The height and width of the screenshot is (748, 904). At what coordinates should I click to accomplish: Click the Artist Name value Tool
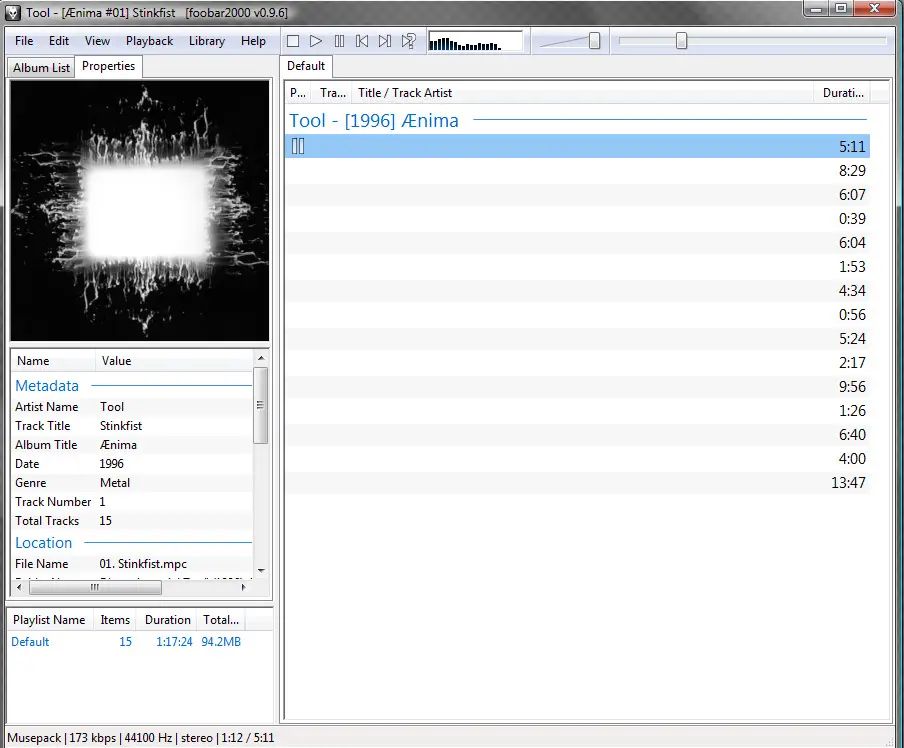click(x=112, y=407)
